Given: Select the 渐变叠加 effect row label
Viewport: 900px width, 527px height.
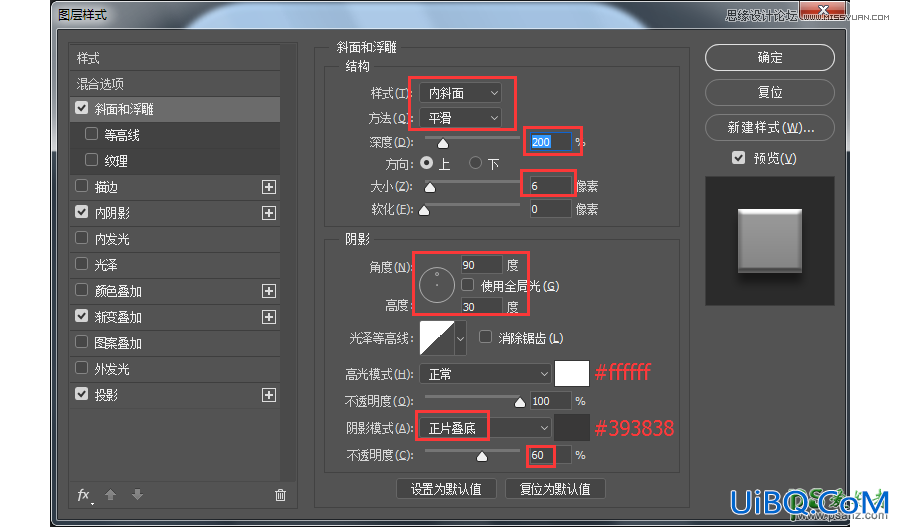Looking at the screenshot, I should coord(118,317).
